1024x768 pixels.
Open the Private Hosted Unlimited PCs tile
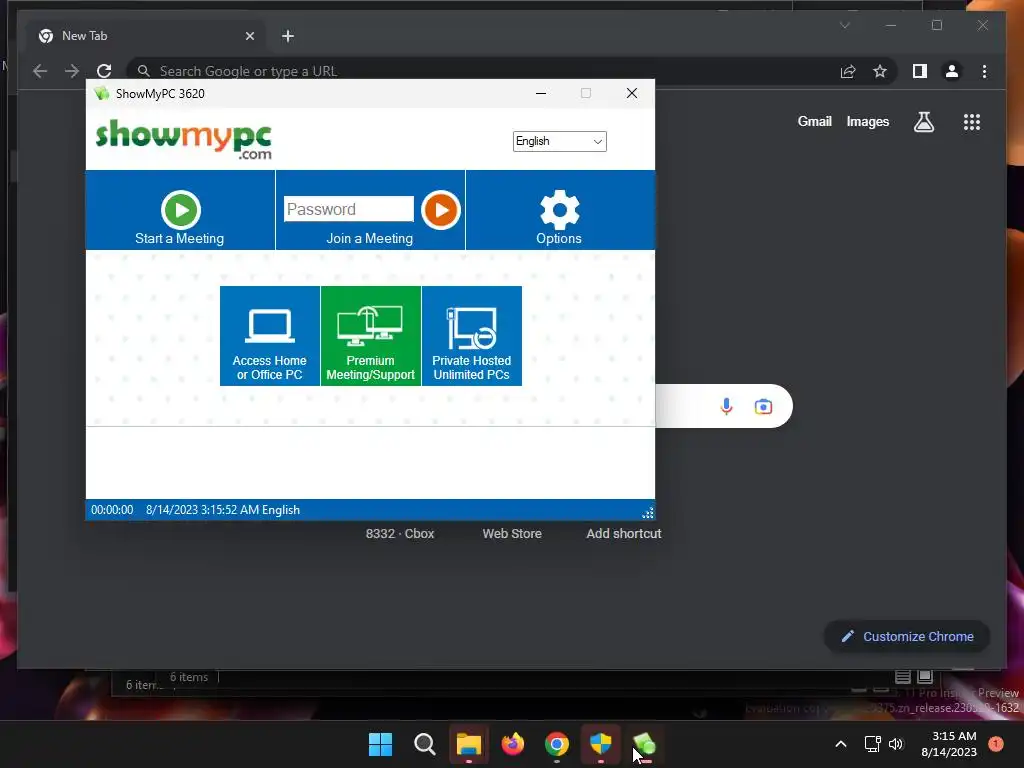472,336
